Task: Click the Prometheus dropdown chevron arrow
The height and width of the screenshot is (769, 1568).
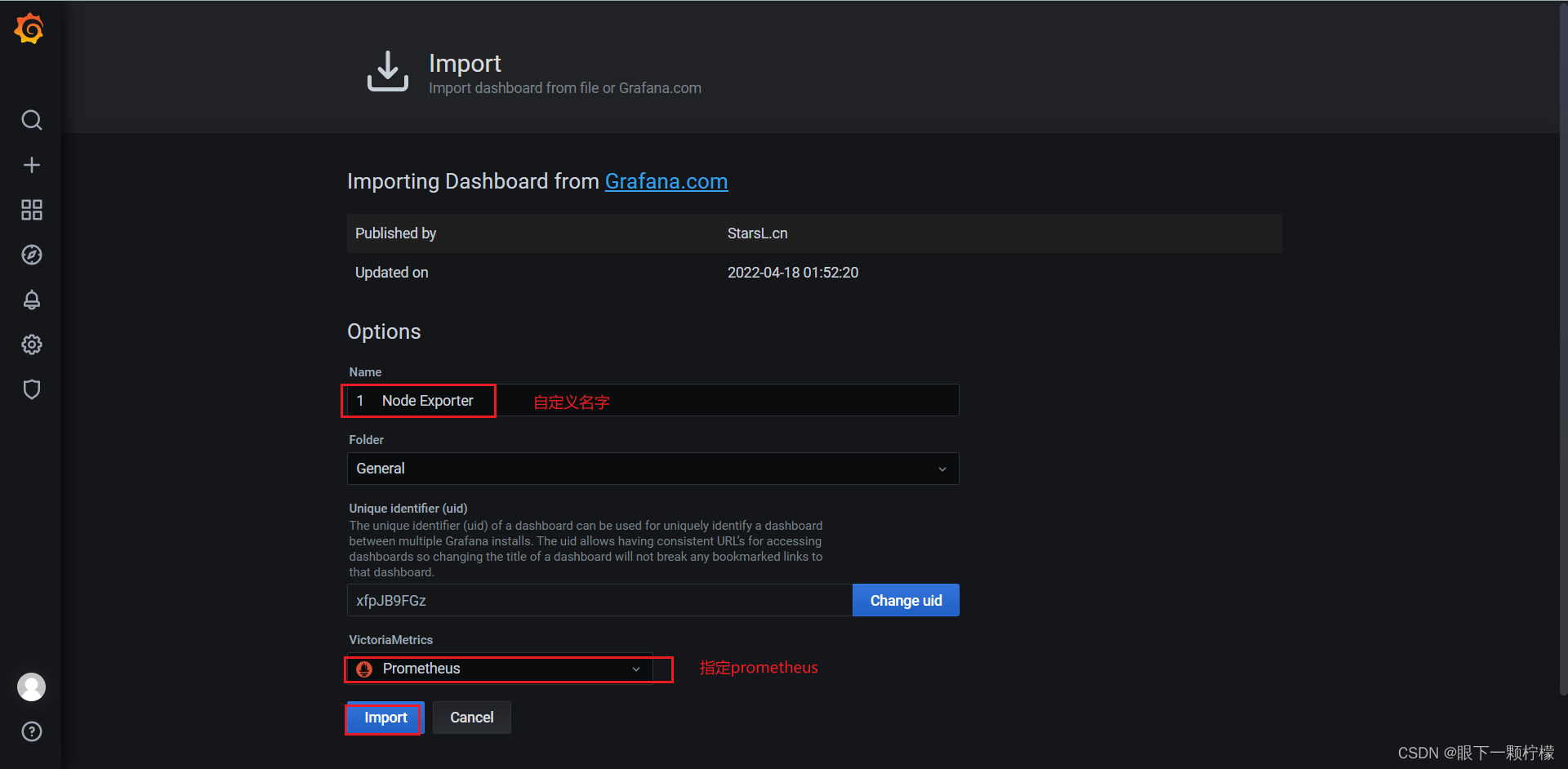Action: [x=636, y=669]
